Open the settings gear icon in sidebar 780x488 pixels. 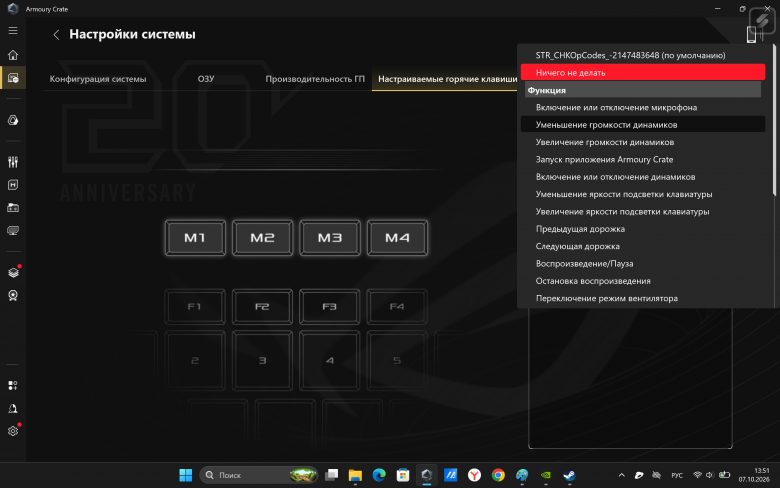coord(13,431)
